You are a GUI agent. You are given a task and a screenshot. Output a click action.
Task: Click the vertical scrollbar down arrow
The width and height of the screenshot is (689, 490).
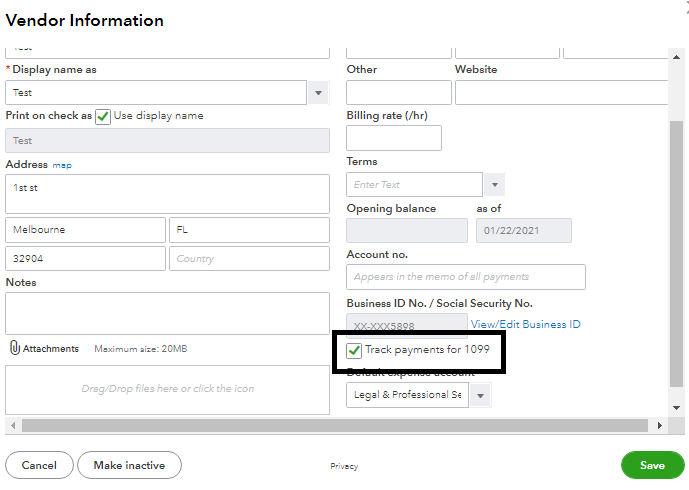pos(677,408)
